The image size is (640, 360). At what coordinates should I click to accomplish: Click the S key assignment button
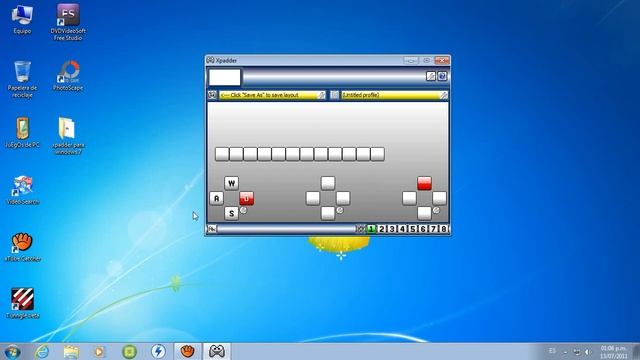(x=231, y=213)
